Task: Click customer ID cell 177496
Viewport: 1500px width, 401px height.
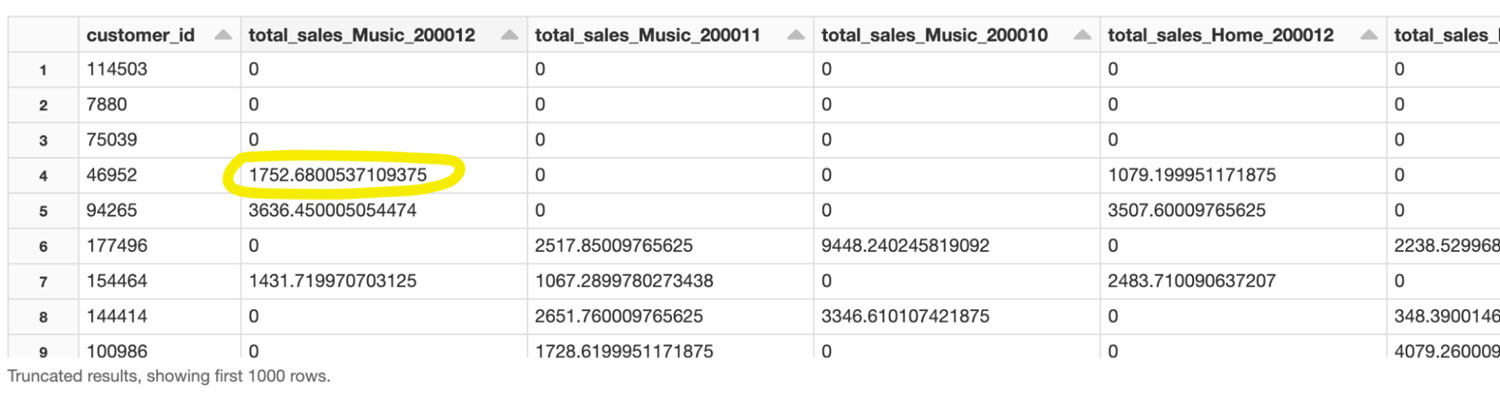Action: (x=116, y=246)
